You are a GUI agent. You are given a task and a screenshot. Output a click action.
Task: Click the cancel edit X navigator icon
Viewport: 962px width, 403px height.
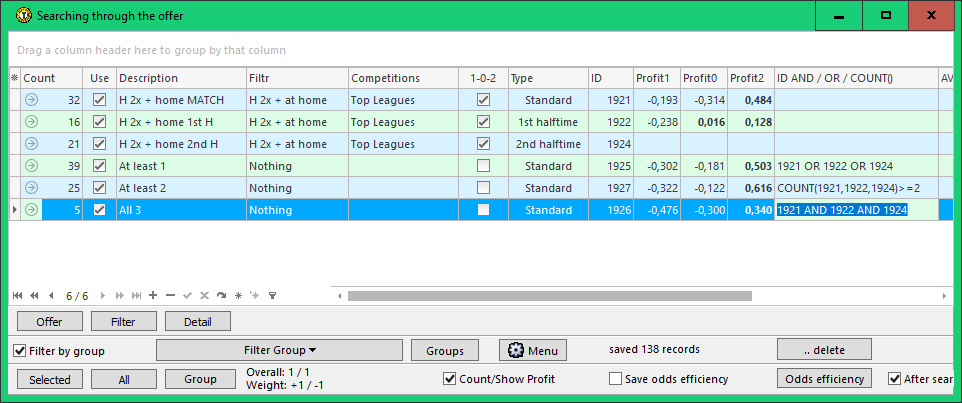tap(204, 296)
